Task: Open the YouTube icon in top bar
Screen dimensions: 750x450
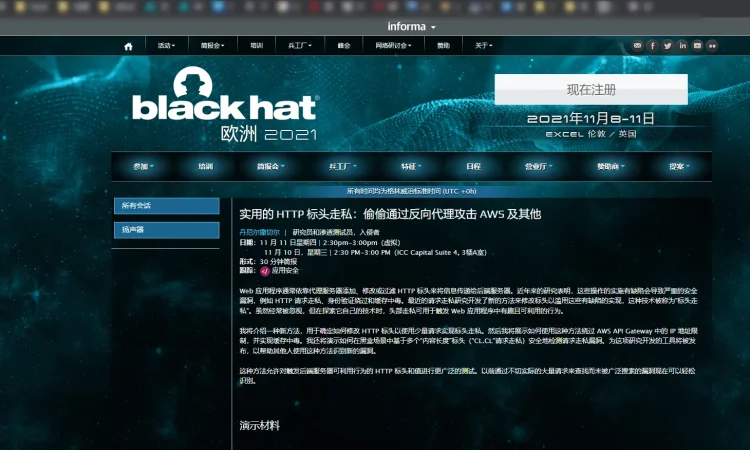Action: pos(697,45)
